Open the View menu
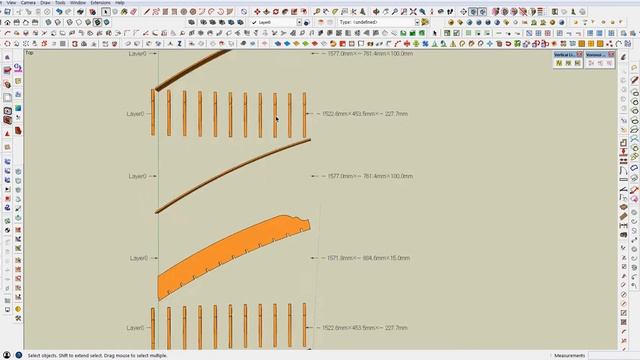 coord(11,2)
